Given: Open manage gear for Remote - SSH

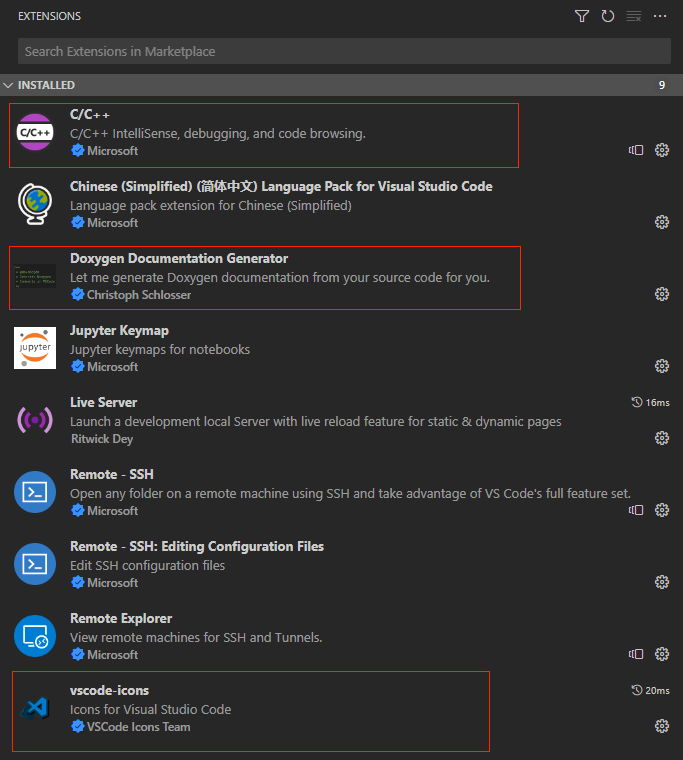Looking at the screenshot, I should [x=662, y=510].
